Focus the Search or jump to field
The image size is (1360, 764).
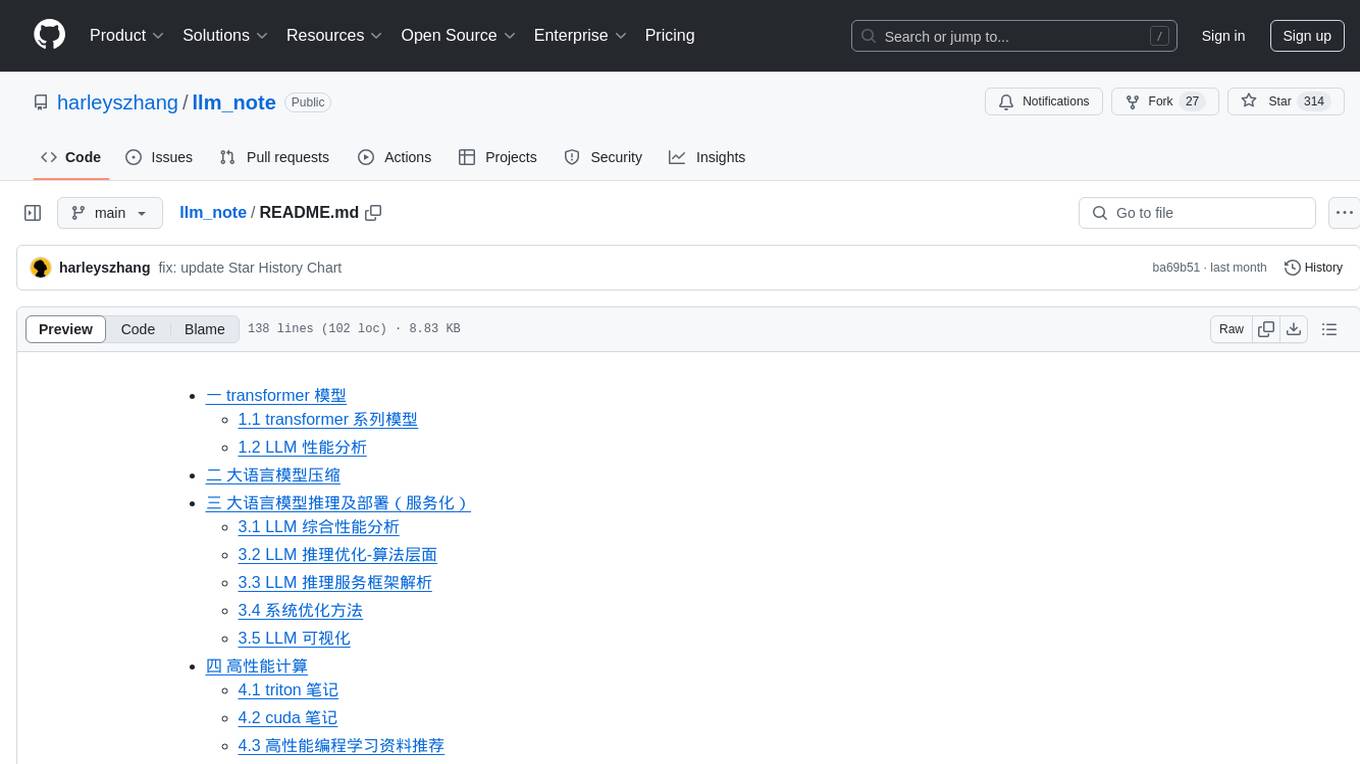click(1014, 36)
